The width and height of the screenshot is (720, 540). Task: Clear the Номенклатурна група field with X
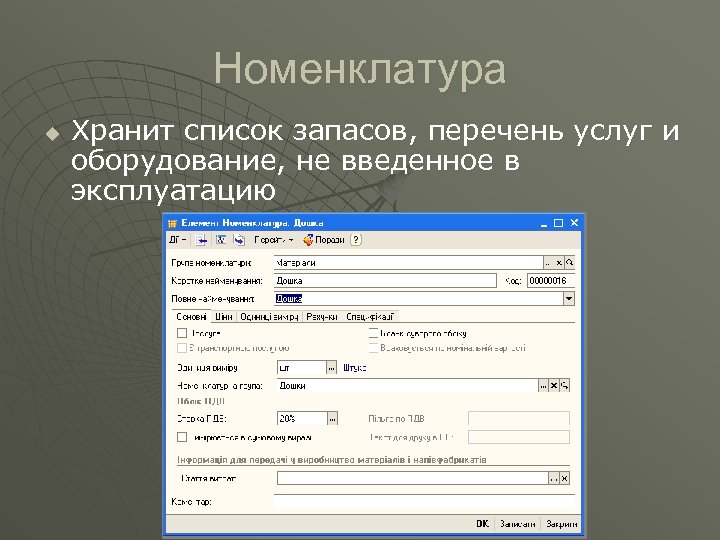(x=554, y=386)
